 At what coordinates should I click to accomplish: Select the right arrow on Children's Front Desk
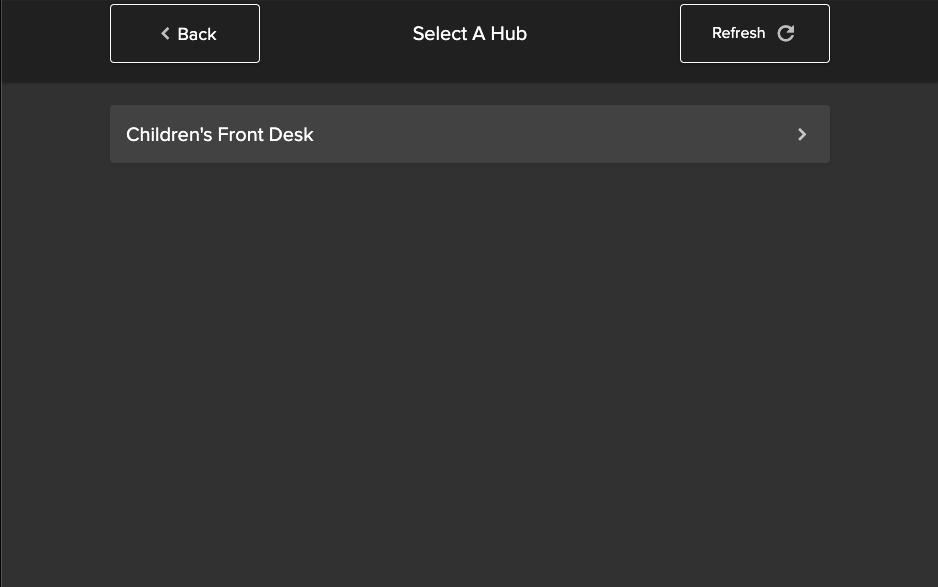tap(802, 134)
